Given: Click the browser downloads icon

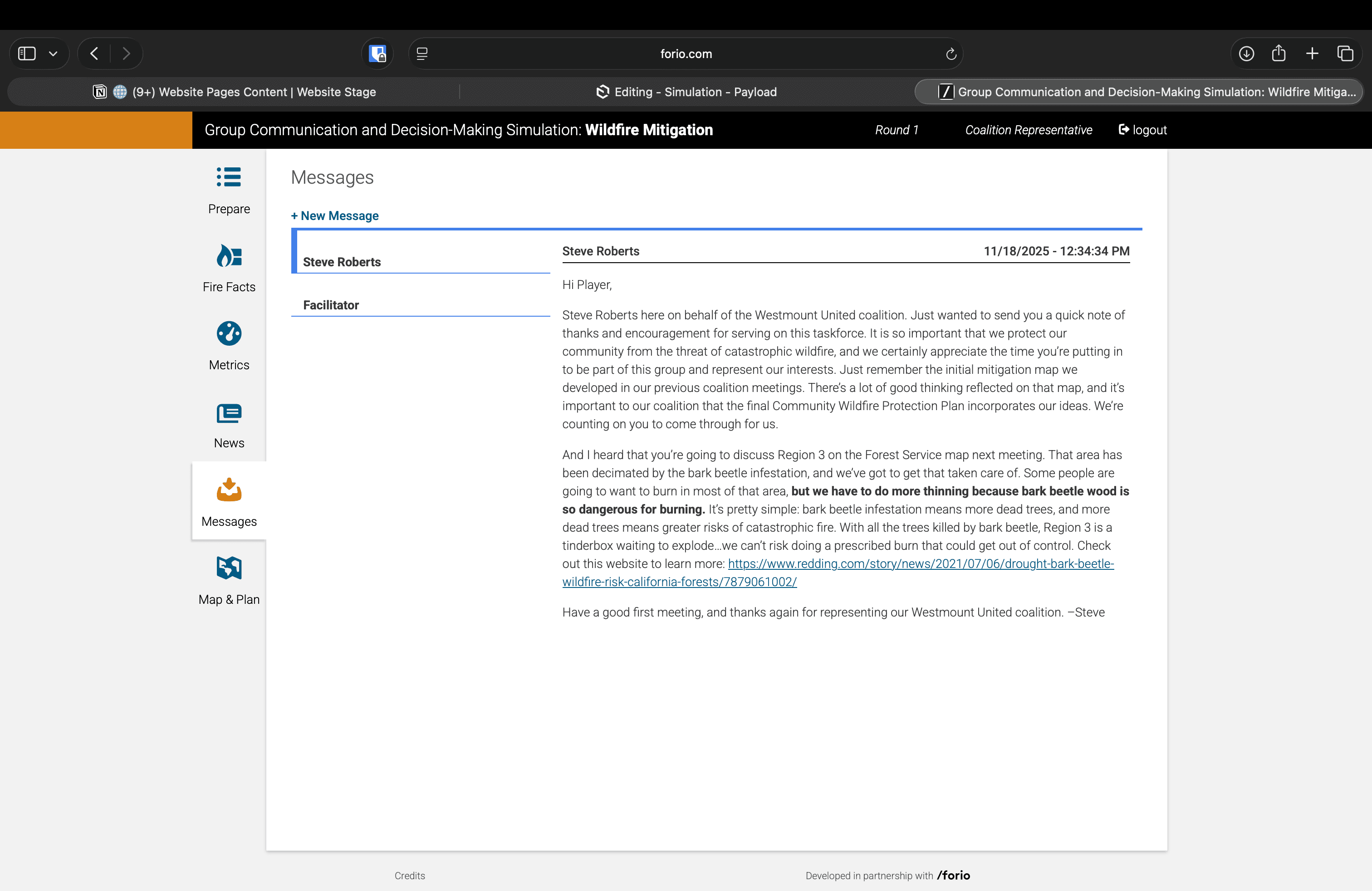Looking at the screenshot, I should point(1246,54).
